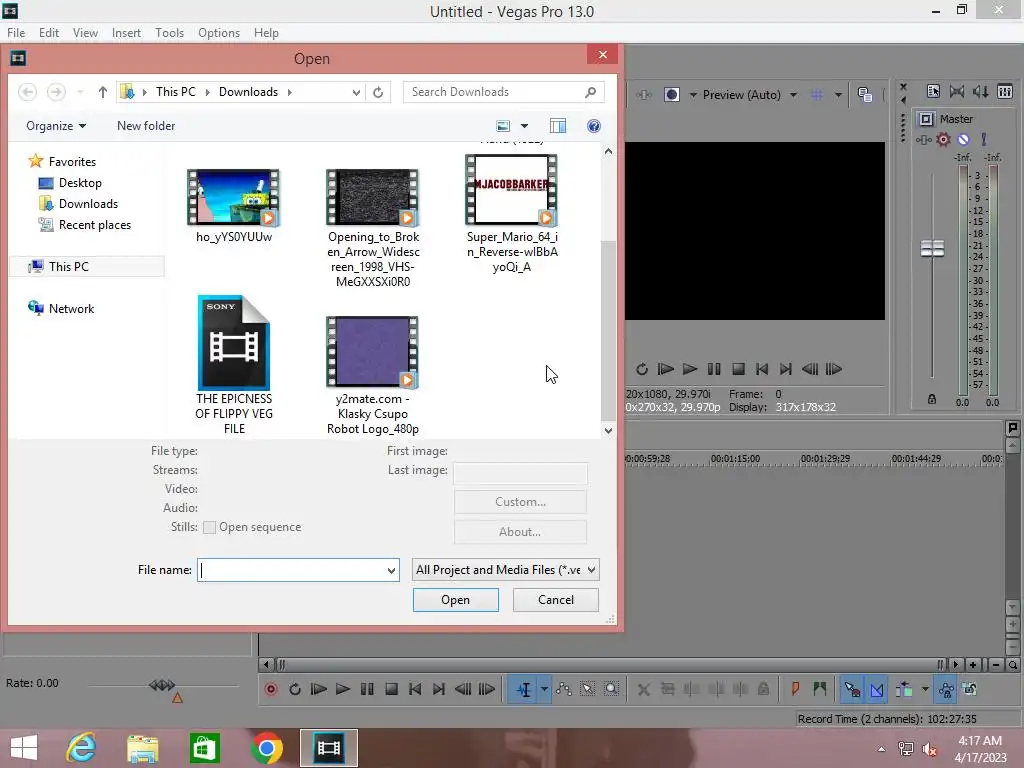Select the Zoom Edit tool
Image resolution: width=1024 pixels, height=768 pixels.
click(x=611, y=689)
